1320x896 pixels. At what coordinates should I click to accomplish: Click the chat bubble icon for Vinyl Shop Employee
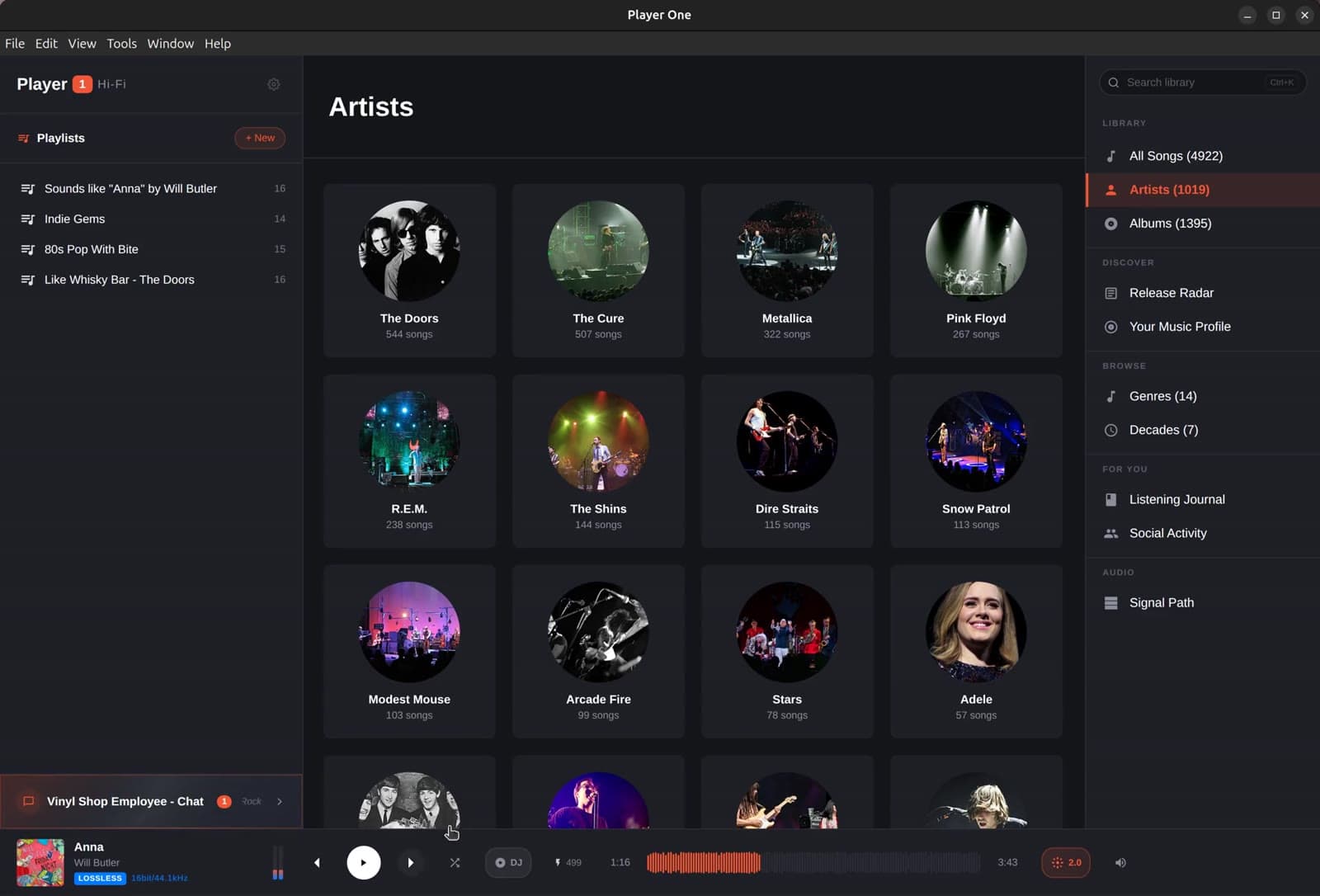point(28,801)
